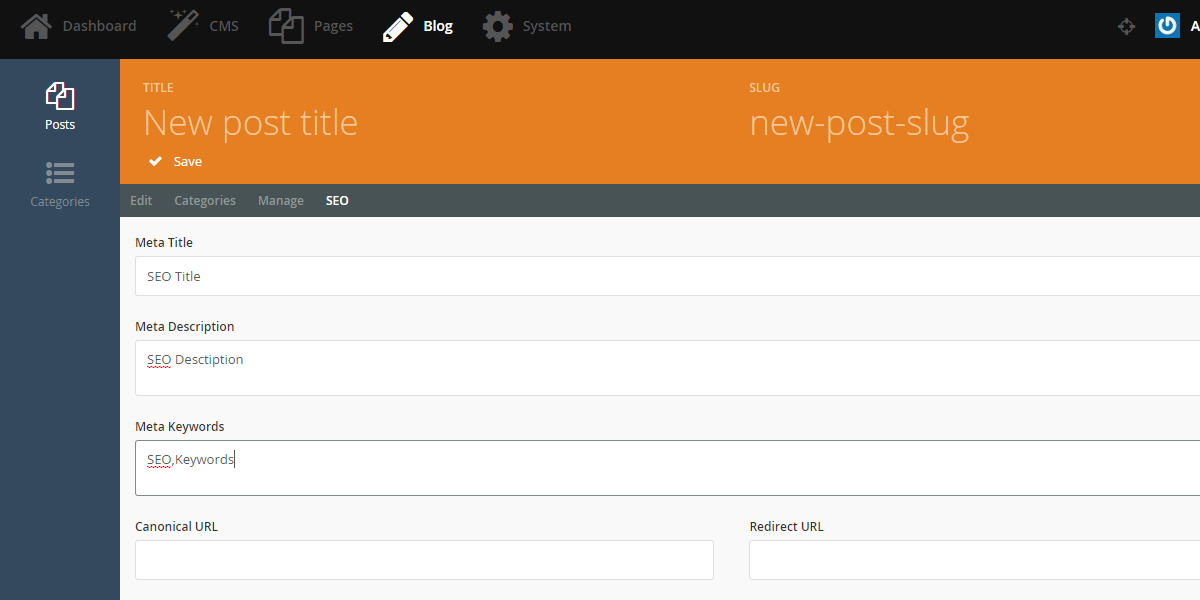Click the Meta Title label
Screen dimensions: 1200x600
(x=164, y=243)
